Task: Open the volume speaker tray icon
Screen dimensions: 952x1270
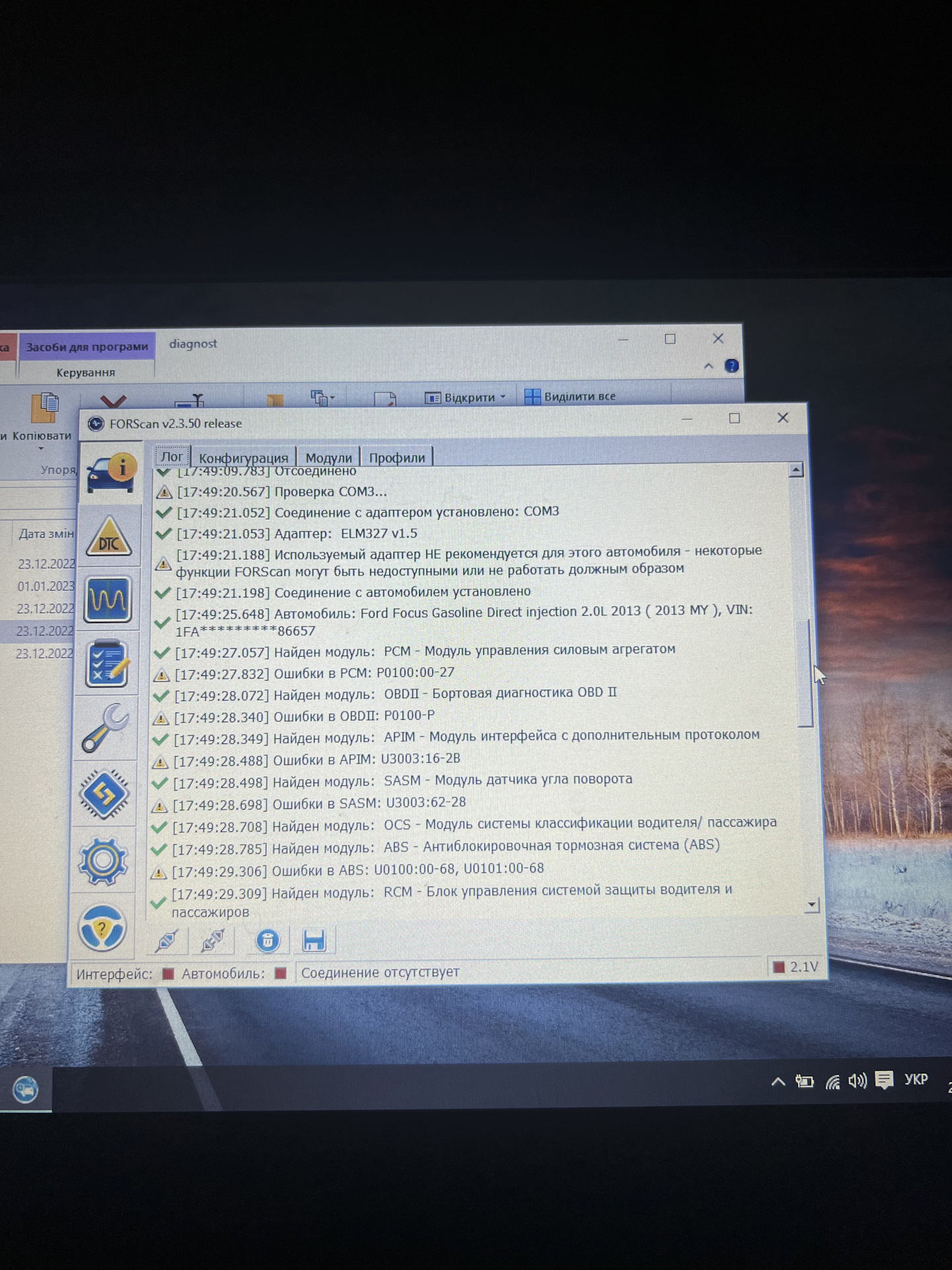Action: click(x=857, y=1081)
